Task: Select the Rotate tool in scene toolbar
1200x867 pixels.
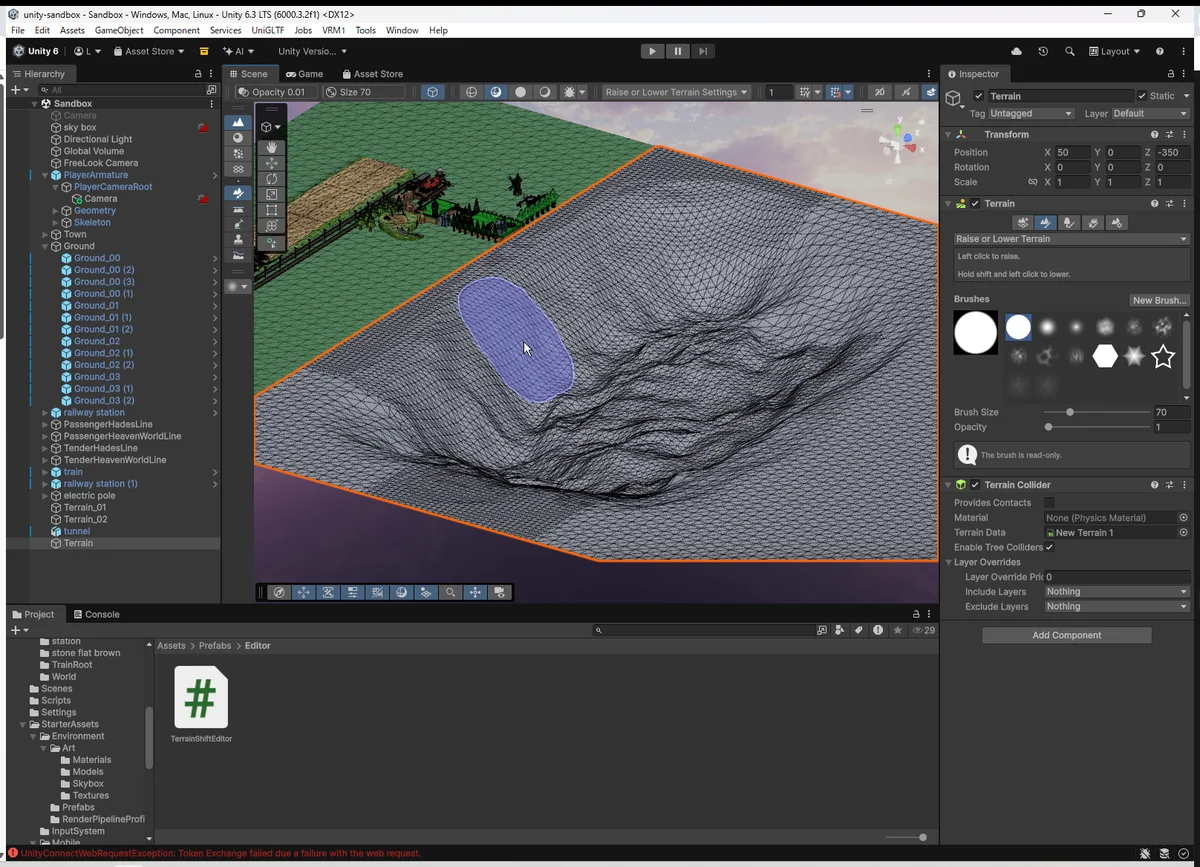Action: click(271, 178)
